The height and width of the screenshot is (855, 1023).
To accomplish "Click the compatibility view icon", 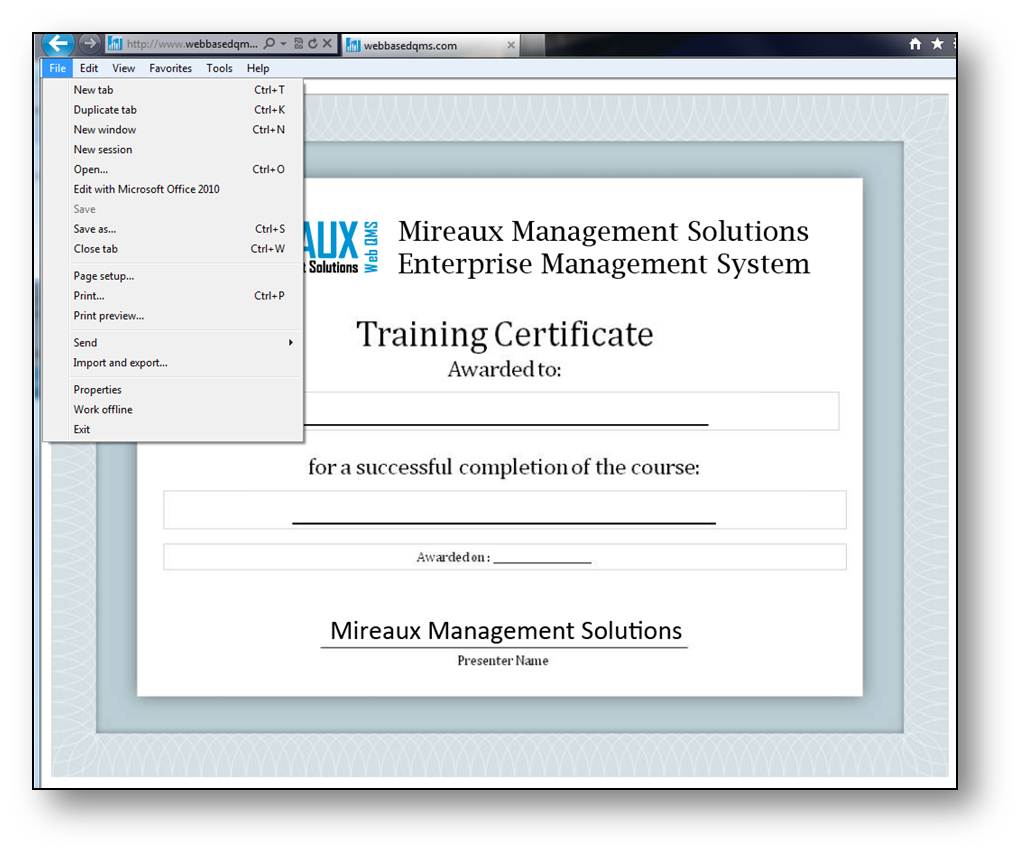I will (x=298, y=44).
